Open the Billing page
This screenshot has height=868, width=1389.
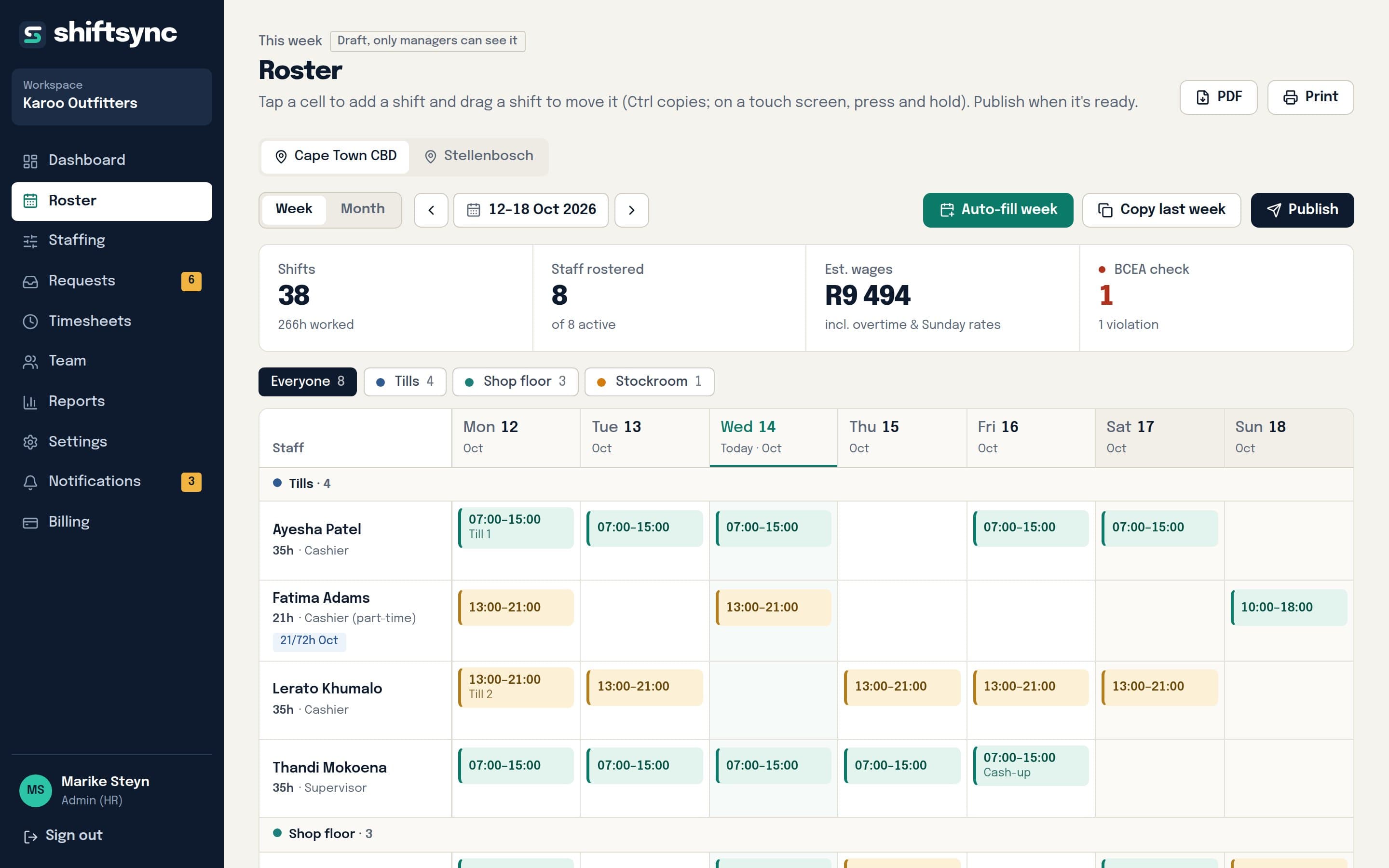(x=111, y=522)
